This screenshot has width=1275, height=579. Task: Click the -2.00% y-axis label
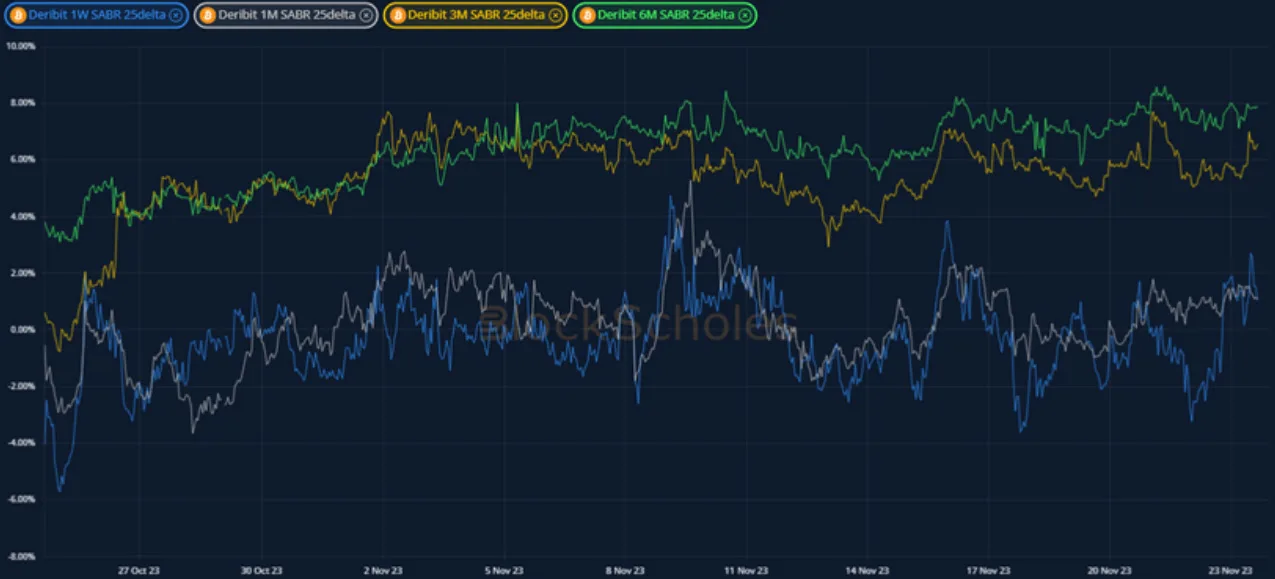22,386
